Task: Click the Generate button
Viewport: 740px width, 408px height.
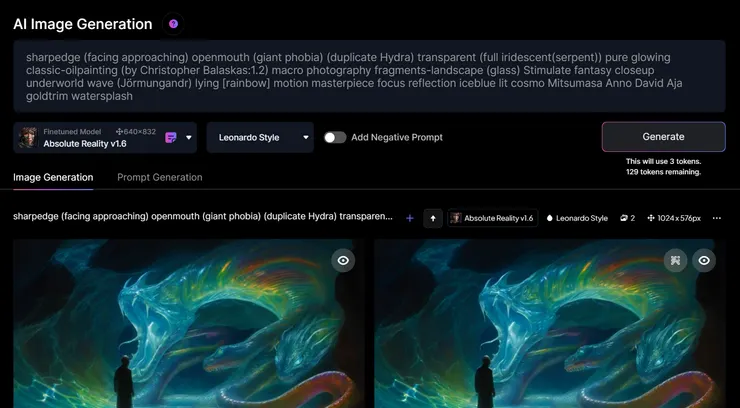Action: click(663, 137)
